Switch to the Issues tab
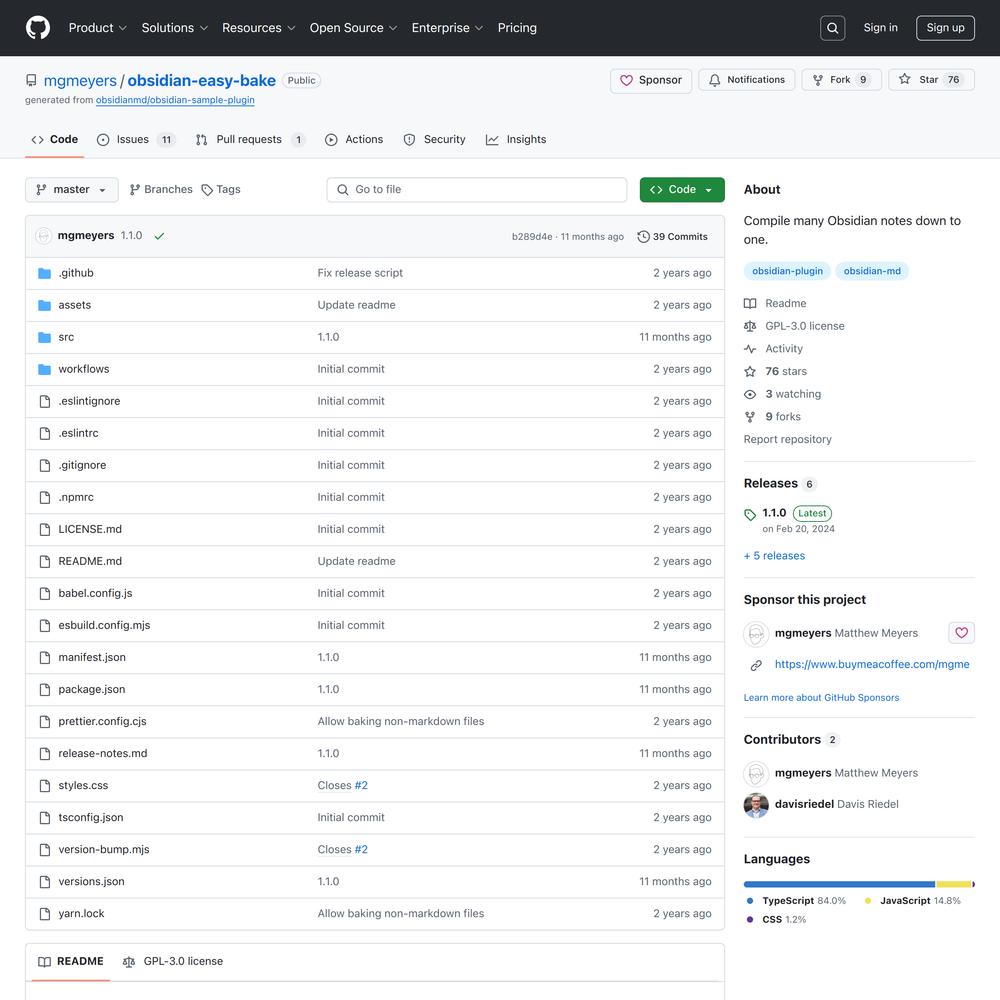 (x=136, y=140)
